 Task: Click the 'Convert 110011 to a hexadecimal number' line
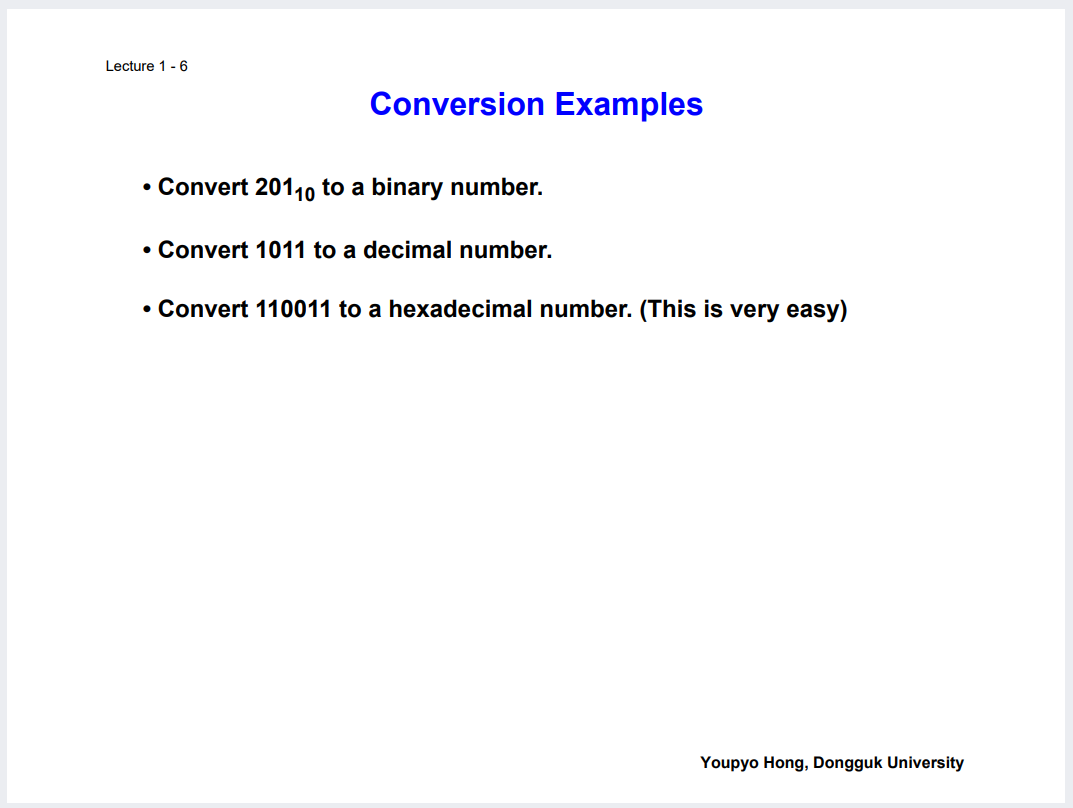(495, 309)
